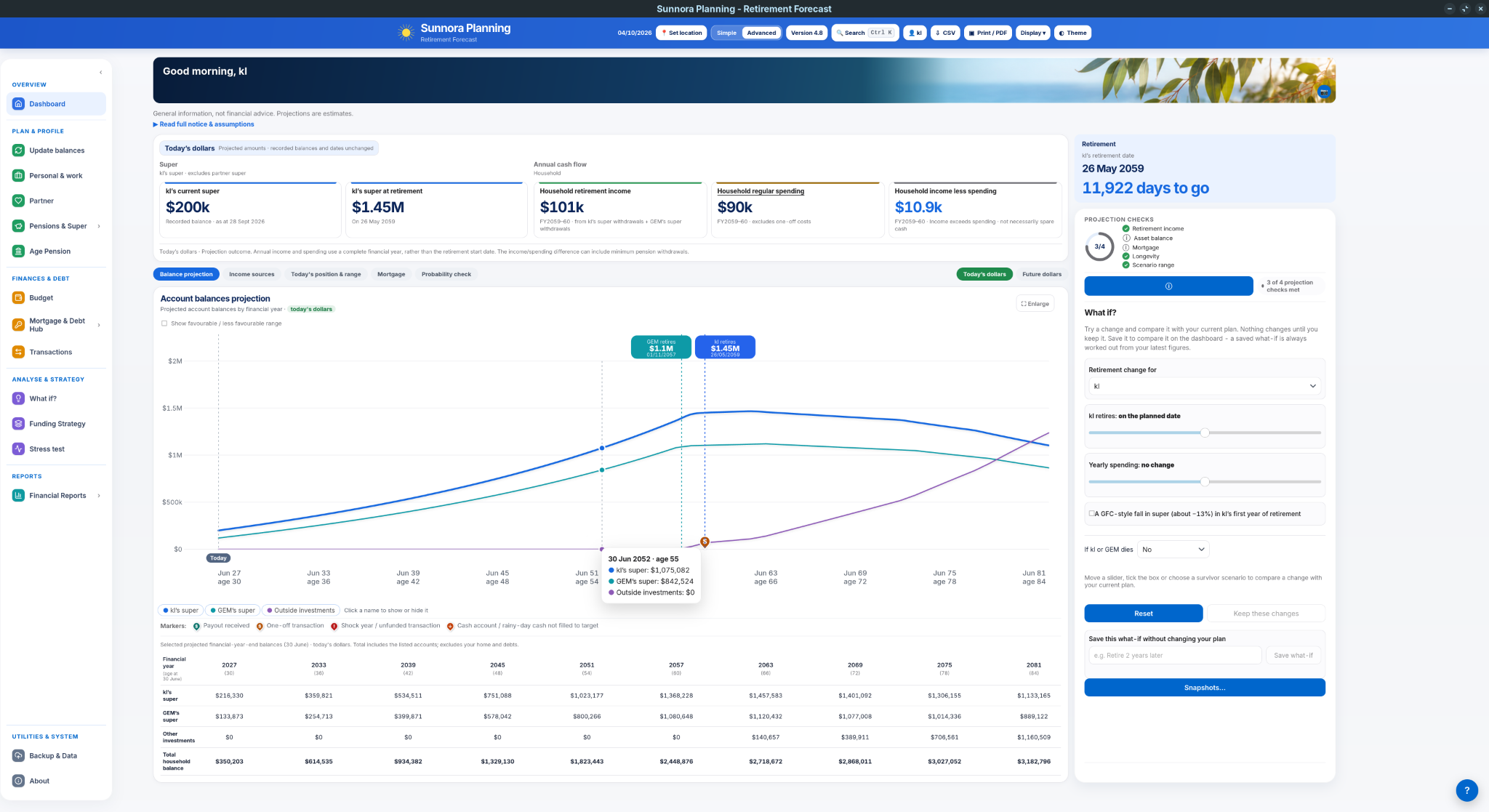Image resolution: width=1489 pixels, height=812 pixels.
Task: Switch to Simple mode
Action: pos(726,33)
